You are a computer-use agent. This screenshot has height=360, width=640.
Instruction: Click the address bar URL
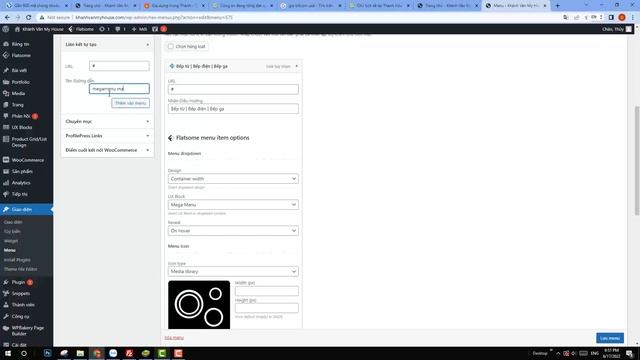pyautogui.click(x=154, y=18)
